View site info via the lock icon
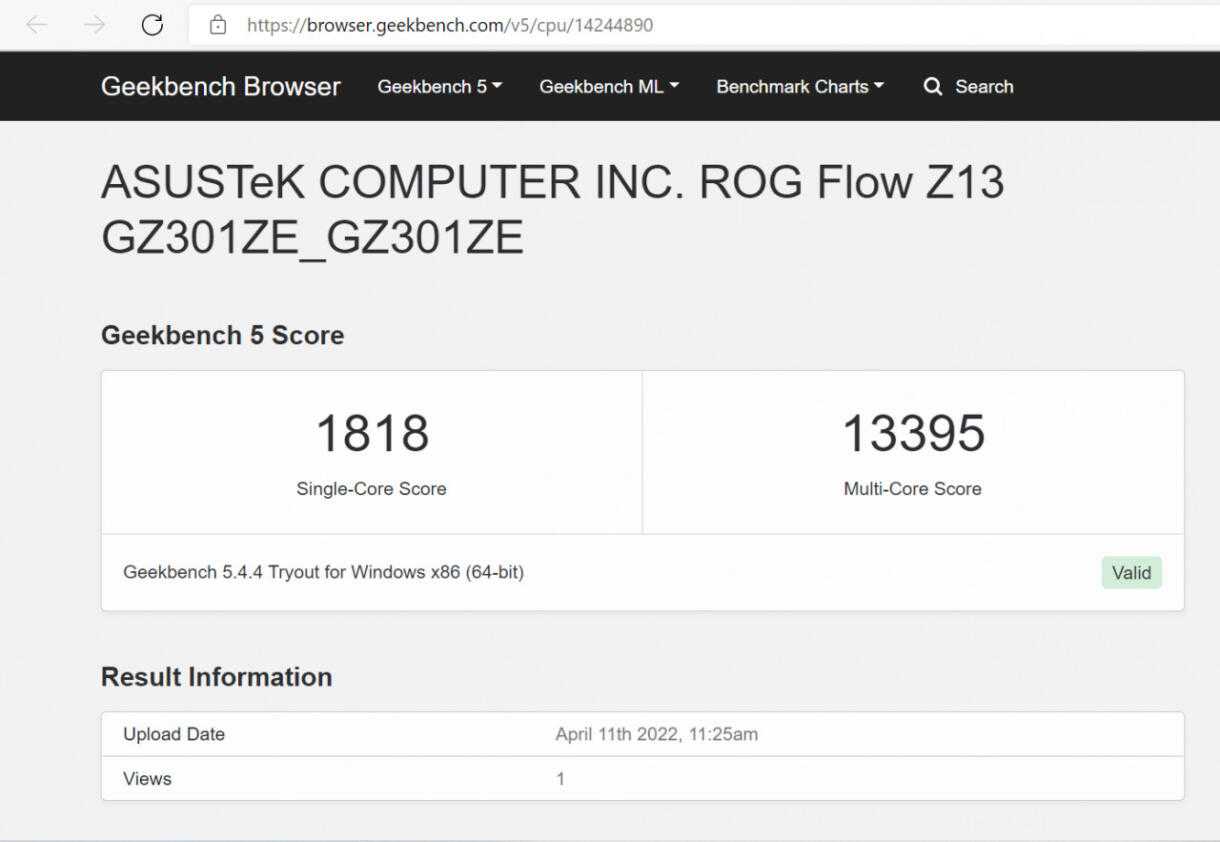The height and width of the screenshot is (842, 1220). (x=218, y=25)
